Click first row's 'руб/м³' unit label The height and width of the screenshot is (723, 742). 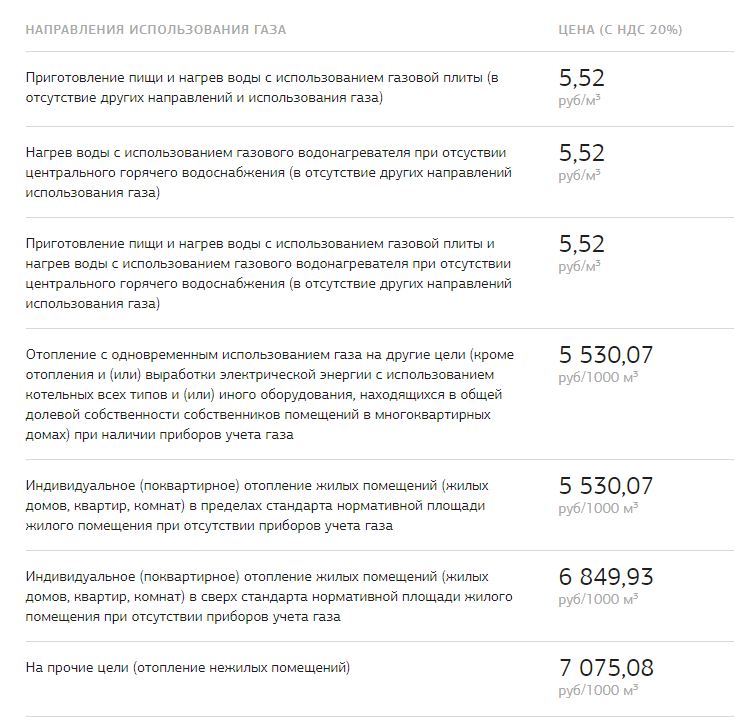[x=579, y=100]
